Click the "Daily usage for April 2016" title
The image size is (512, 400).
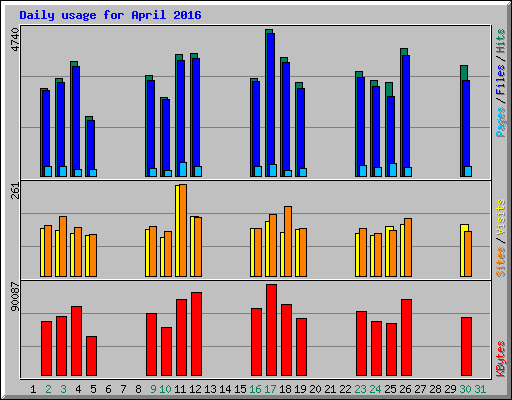pyautogui.click(x=110, y=15)
